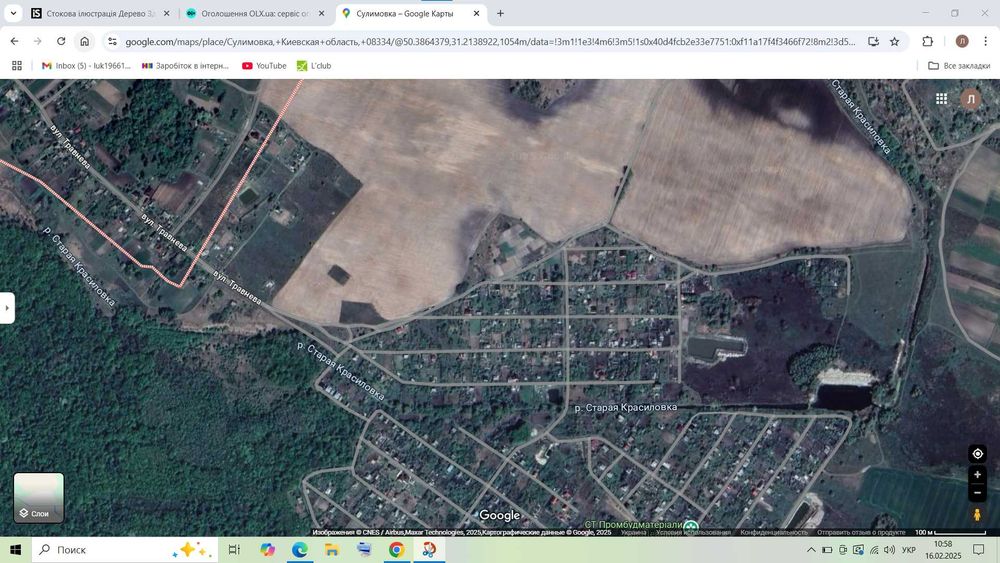
Task: Open the Все закладки folder
Action: pos(959,66)
